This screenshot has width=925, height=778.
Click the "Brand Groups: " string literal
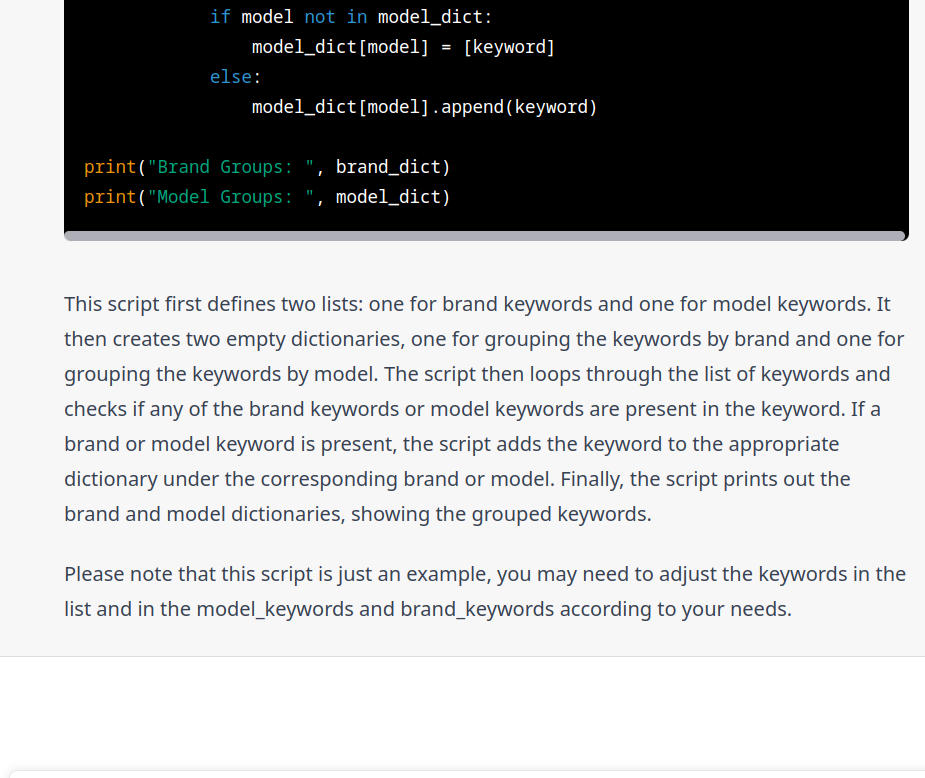coord(231,167)
